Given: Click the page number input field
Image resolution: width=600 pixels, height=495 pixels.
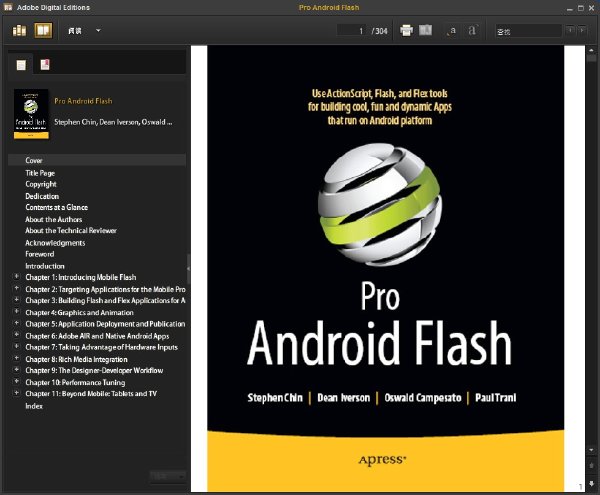Looking at the screenshot, I should (x=352, y=31).
